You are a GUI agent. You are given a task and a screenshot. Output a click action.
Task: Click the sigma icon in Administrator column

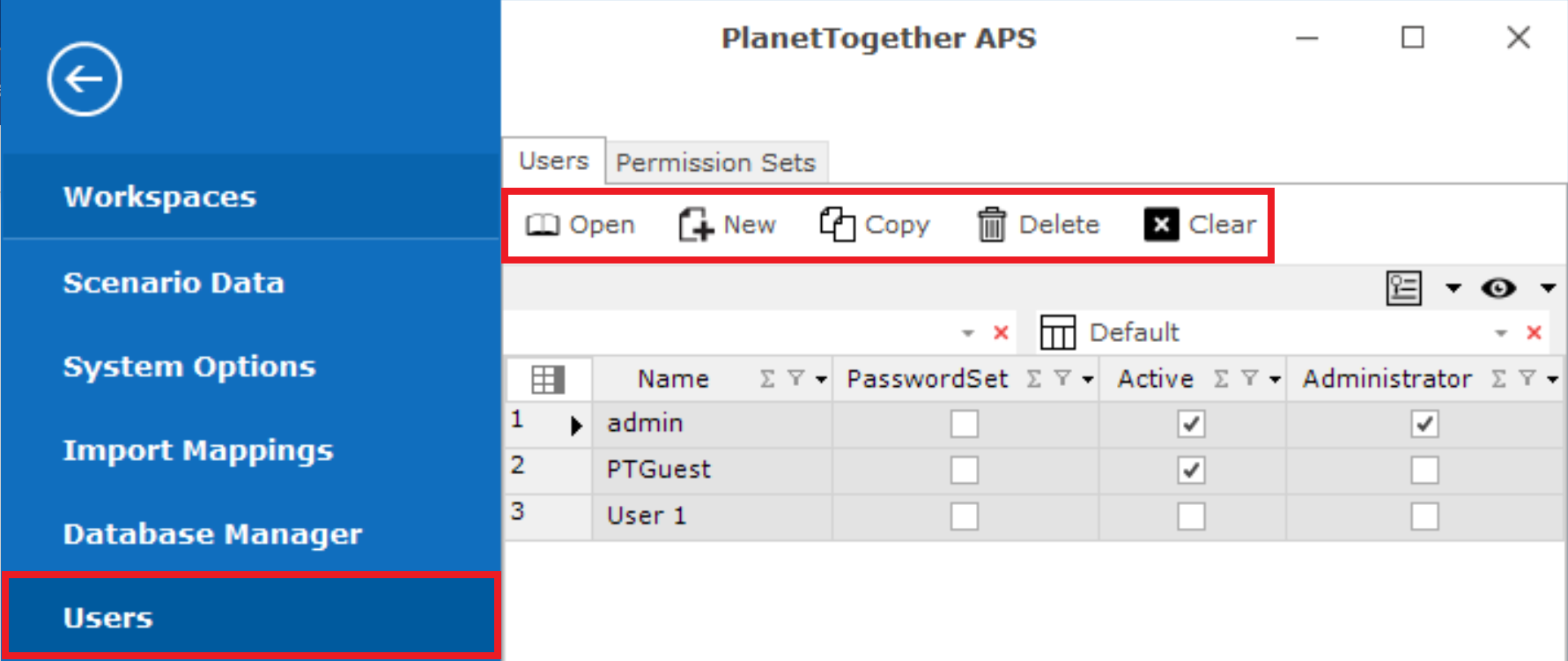[x=1499, y=379]
